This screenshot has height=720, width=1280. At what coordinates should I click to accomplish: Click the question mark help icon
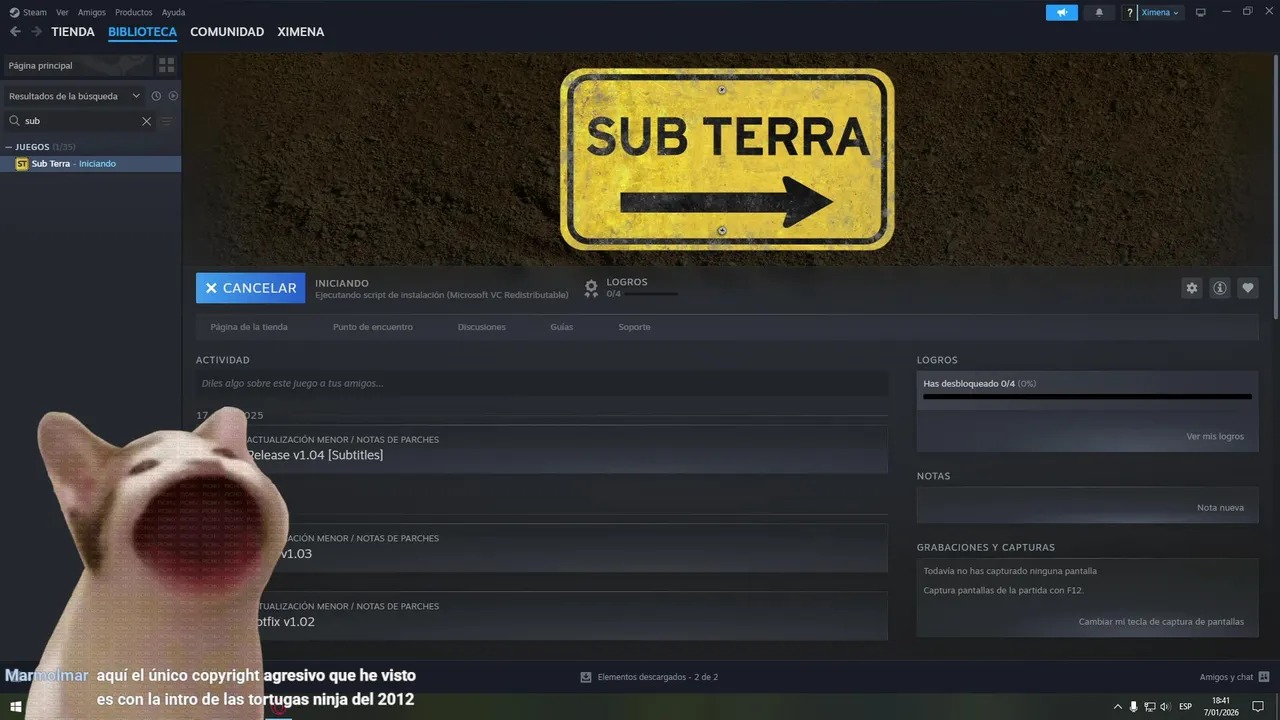(x=1130, y=13)
